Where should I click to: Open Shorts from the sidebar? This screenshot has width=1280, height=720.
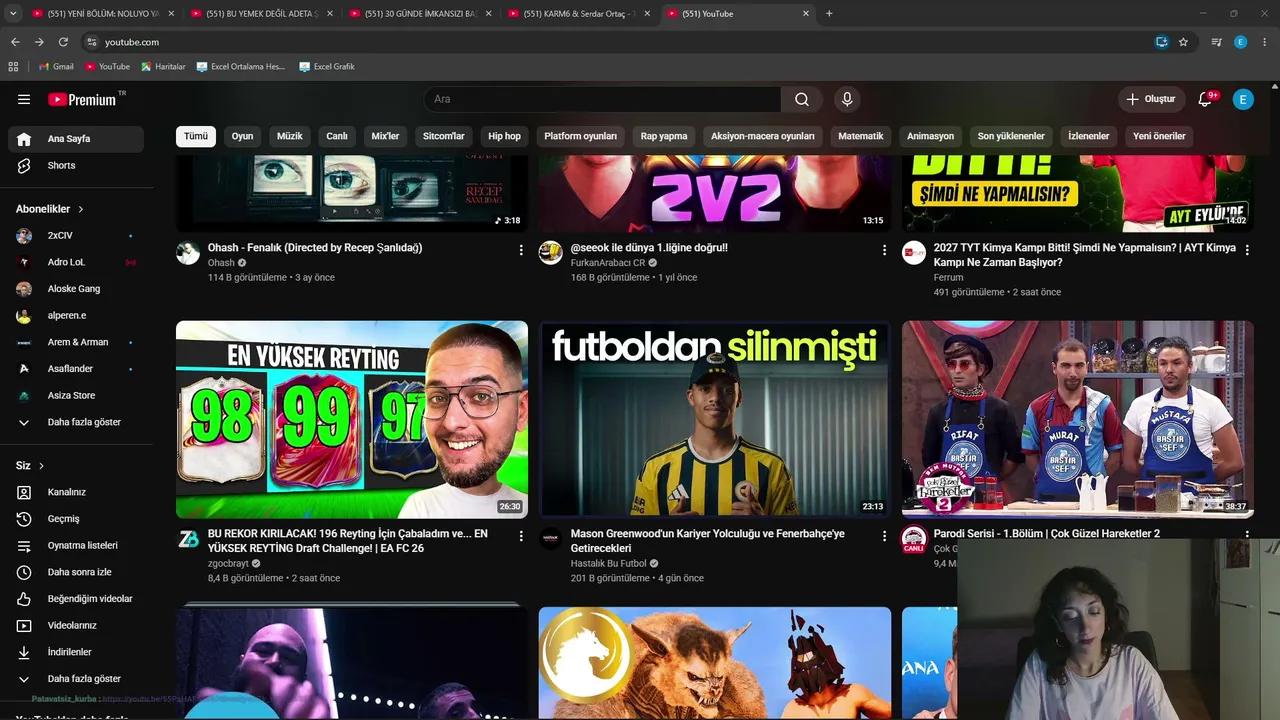76,165
